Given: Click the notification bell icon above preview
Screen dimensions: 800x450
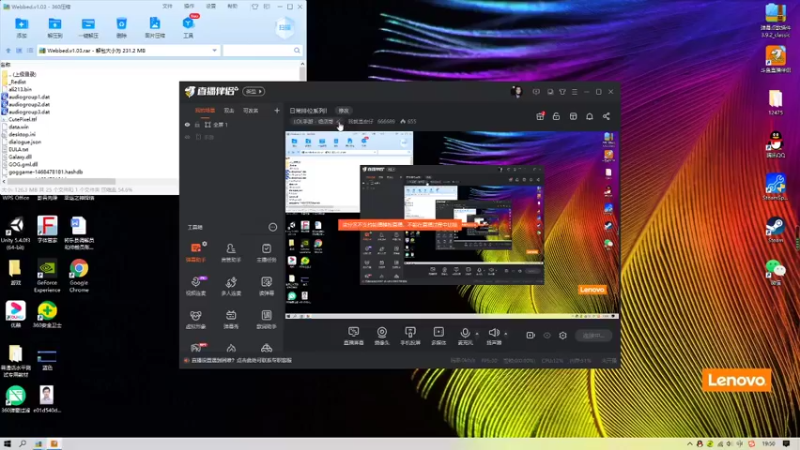Looking at the screenshot, I should coord(589,116).
